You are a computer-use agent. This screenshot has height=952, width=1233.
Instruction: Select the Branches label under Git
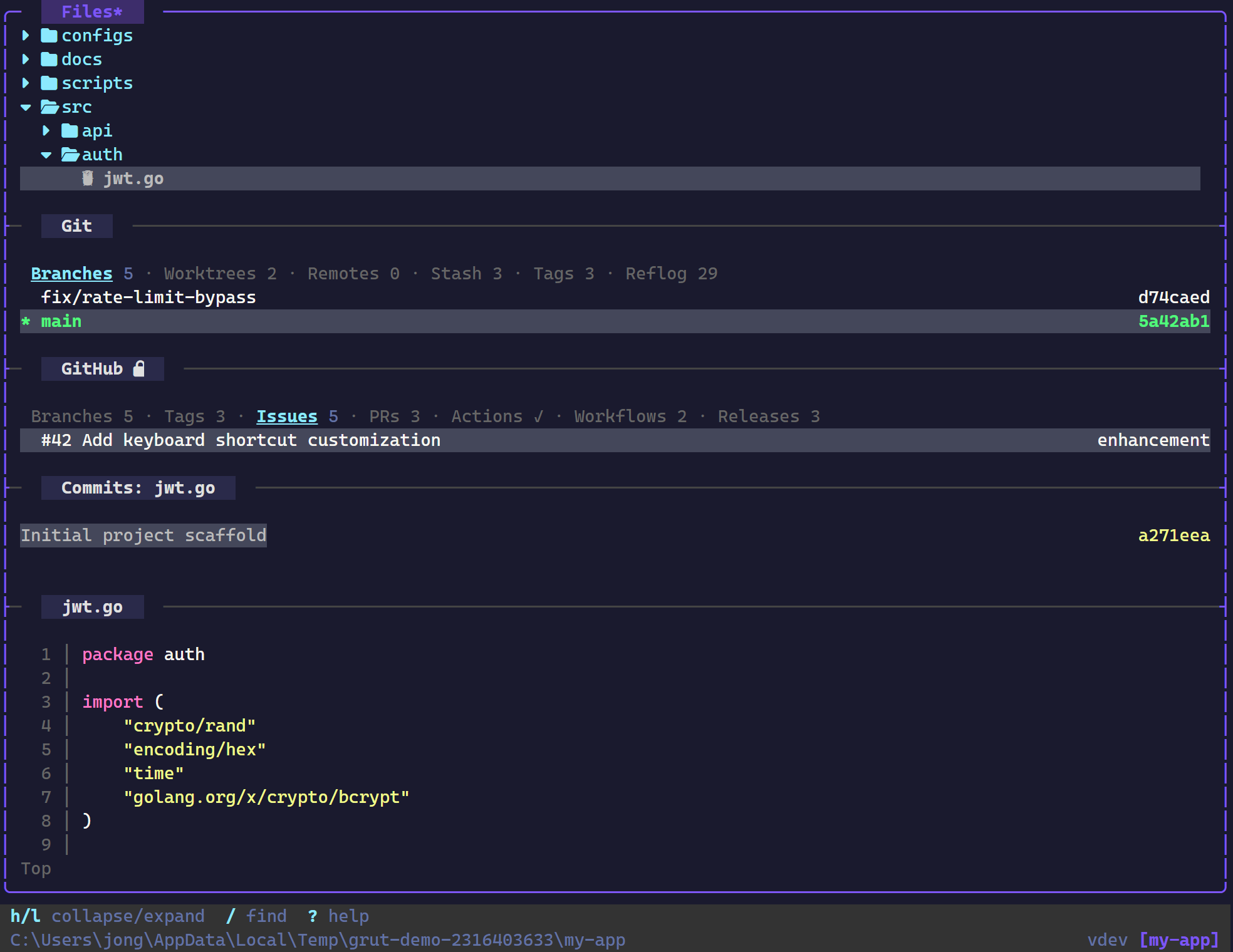coord(71,274)
